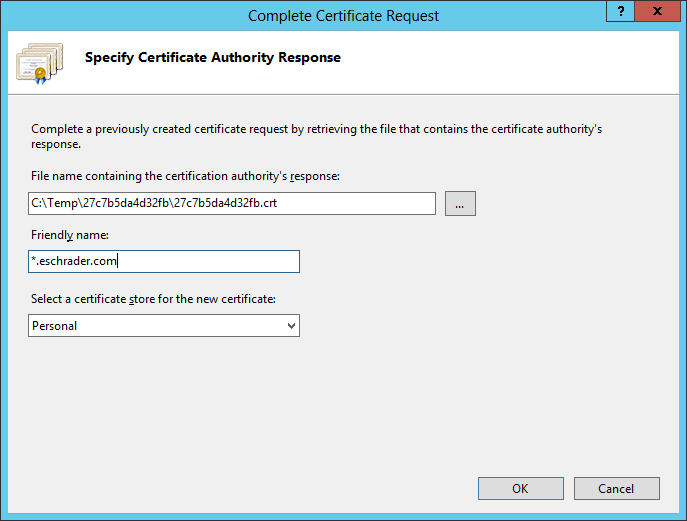Viewport: 687px width, 521px height.
Task: Click the ribbon seal on certificate icon
Action: pyautogui.click(x=40, y=76)
